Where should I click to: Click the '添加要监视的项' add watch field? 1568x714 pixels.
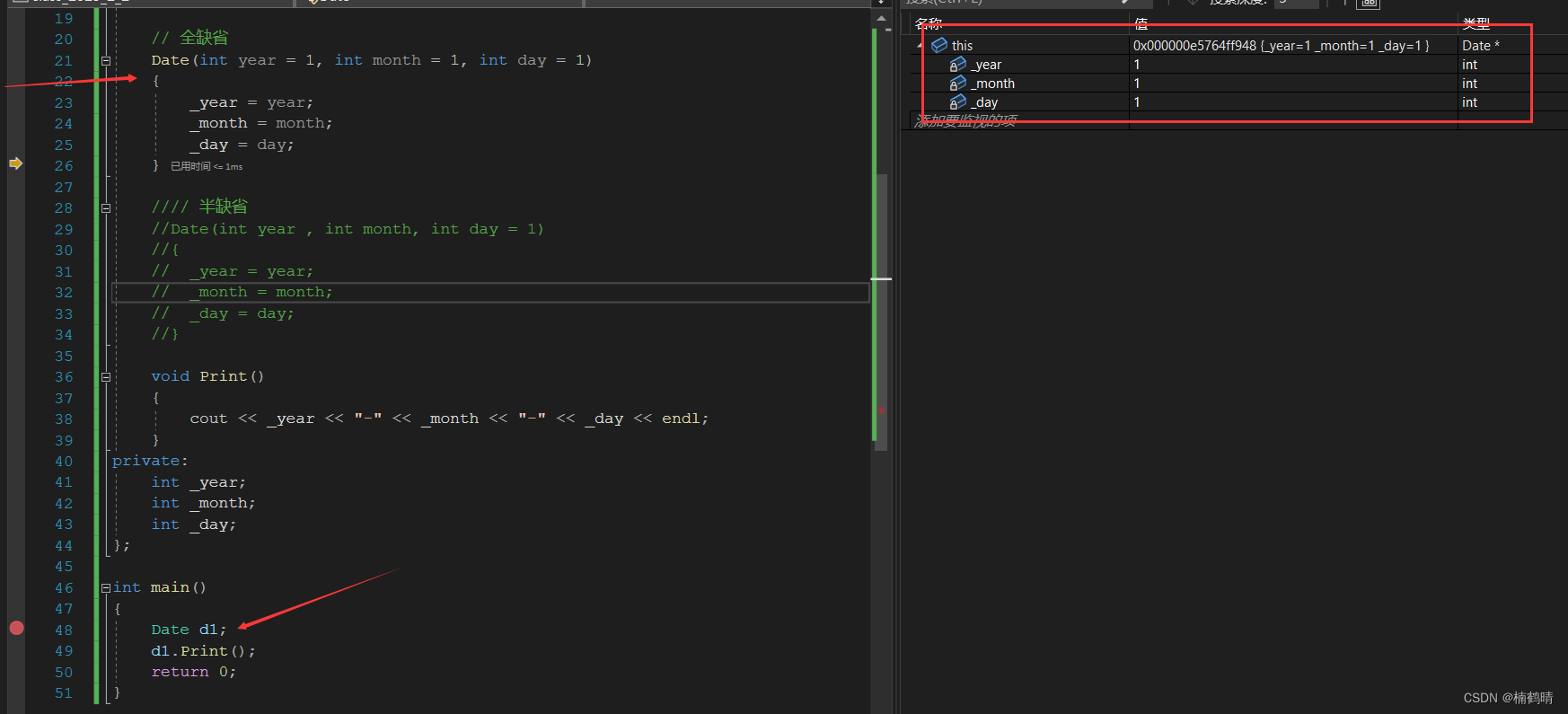coord(966,121)
